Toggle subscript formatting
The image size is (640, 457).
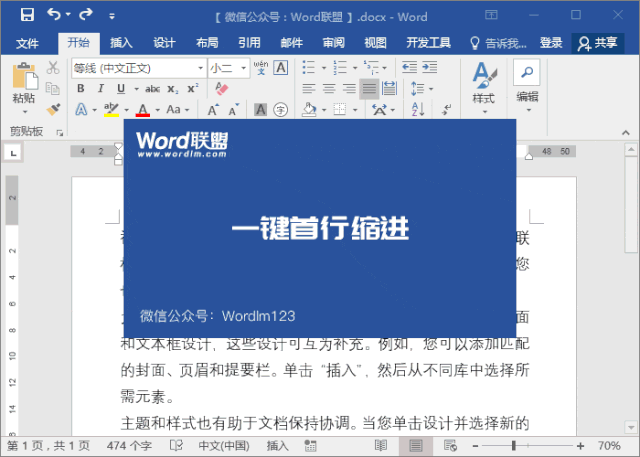(173, 89)
